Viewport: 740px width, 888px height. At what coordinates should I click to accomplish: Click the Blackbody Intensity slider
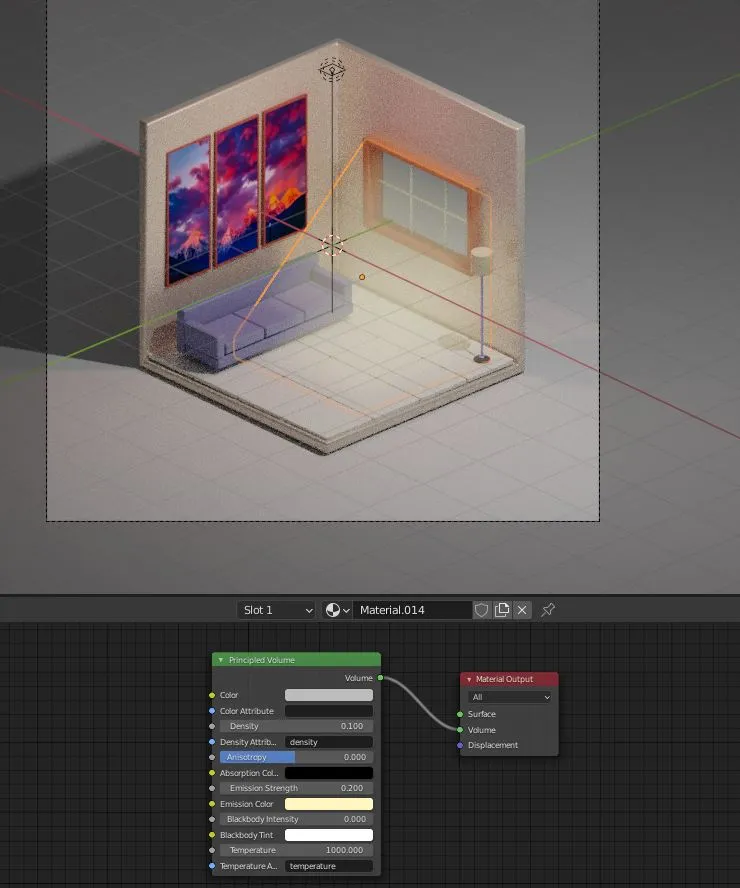tap(296, 819)
